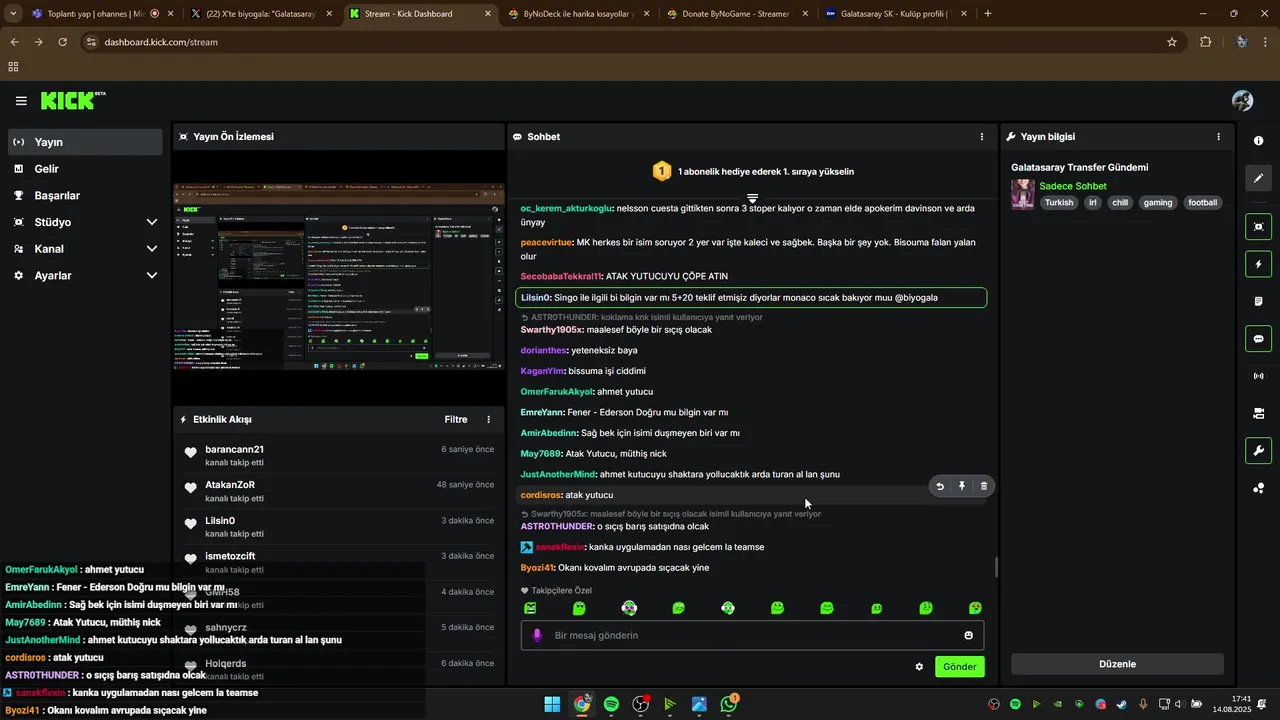Open the profile avatar menu
The width and height of the screenshot is (1280, 720).
click(x=1242, y=101)
